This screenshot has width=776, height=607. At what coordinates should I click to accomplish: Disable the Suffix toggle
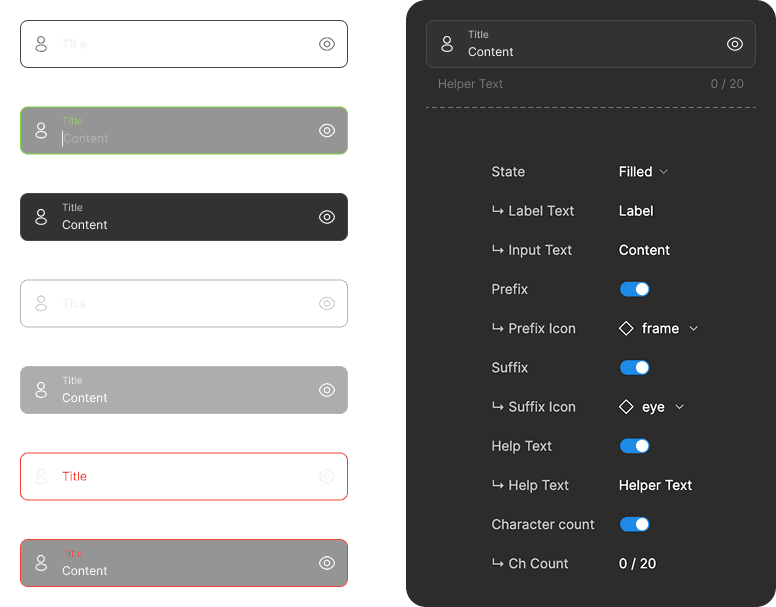click(x=634, y=368)
